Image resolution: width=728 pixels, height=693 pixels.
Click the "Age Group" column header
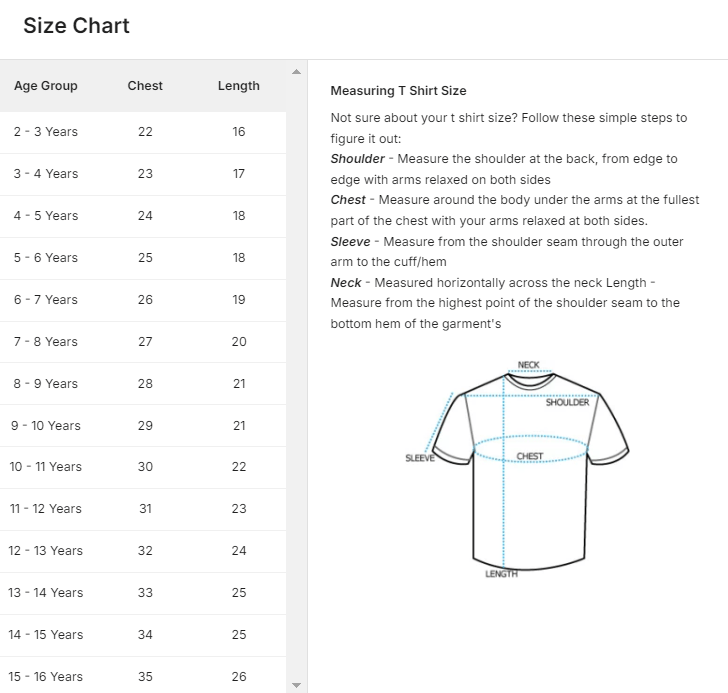pyautogui.click(x=46, y=86)
